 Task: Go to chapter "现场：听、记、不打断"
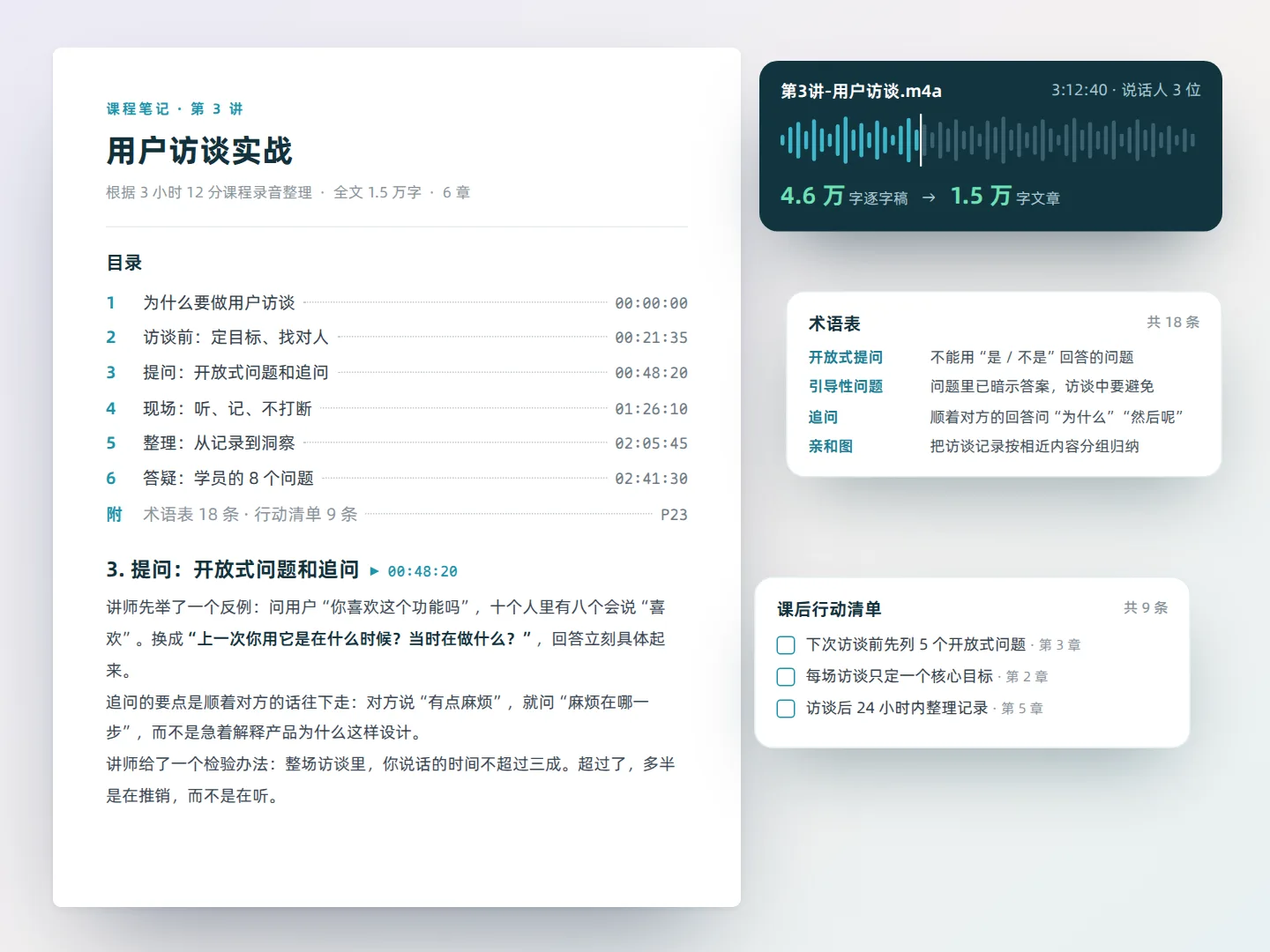[x=397, y=408]
